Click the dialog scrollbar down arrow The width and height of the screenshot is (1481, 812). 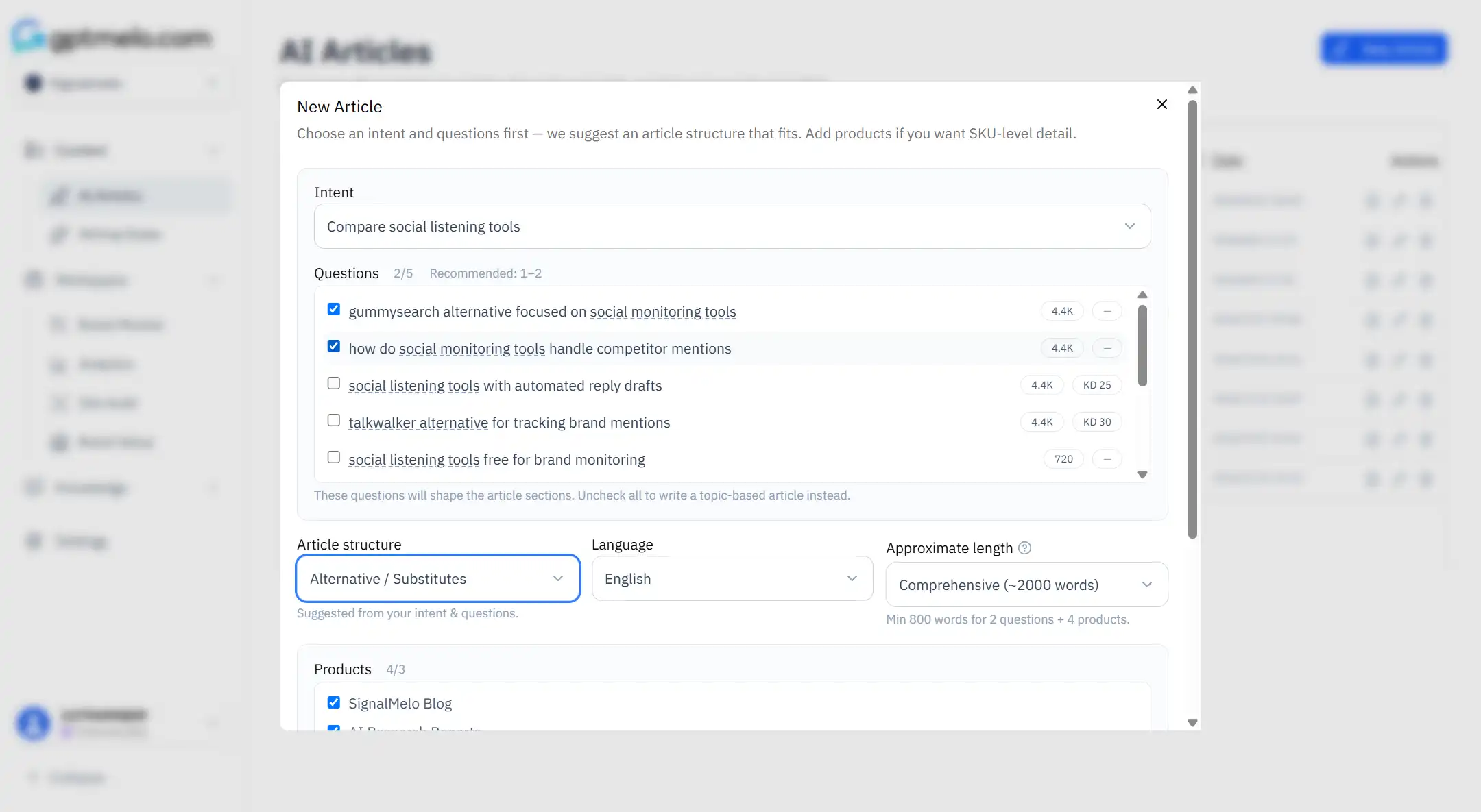pos(1192,723)
